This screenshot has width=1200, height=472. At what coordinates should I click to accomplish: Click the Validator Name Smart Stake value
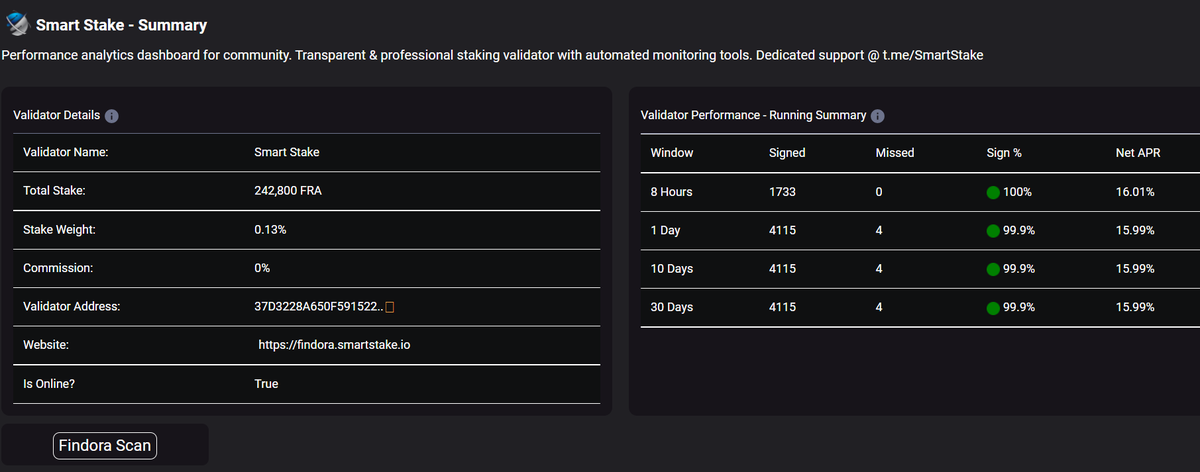tap(287, 153)
